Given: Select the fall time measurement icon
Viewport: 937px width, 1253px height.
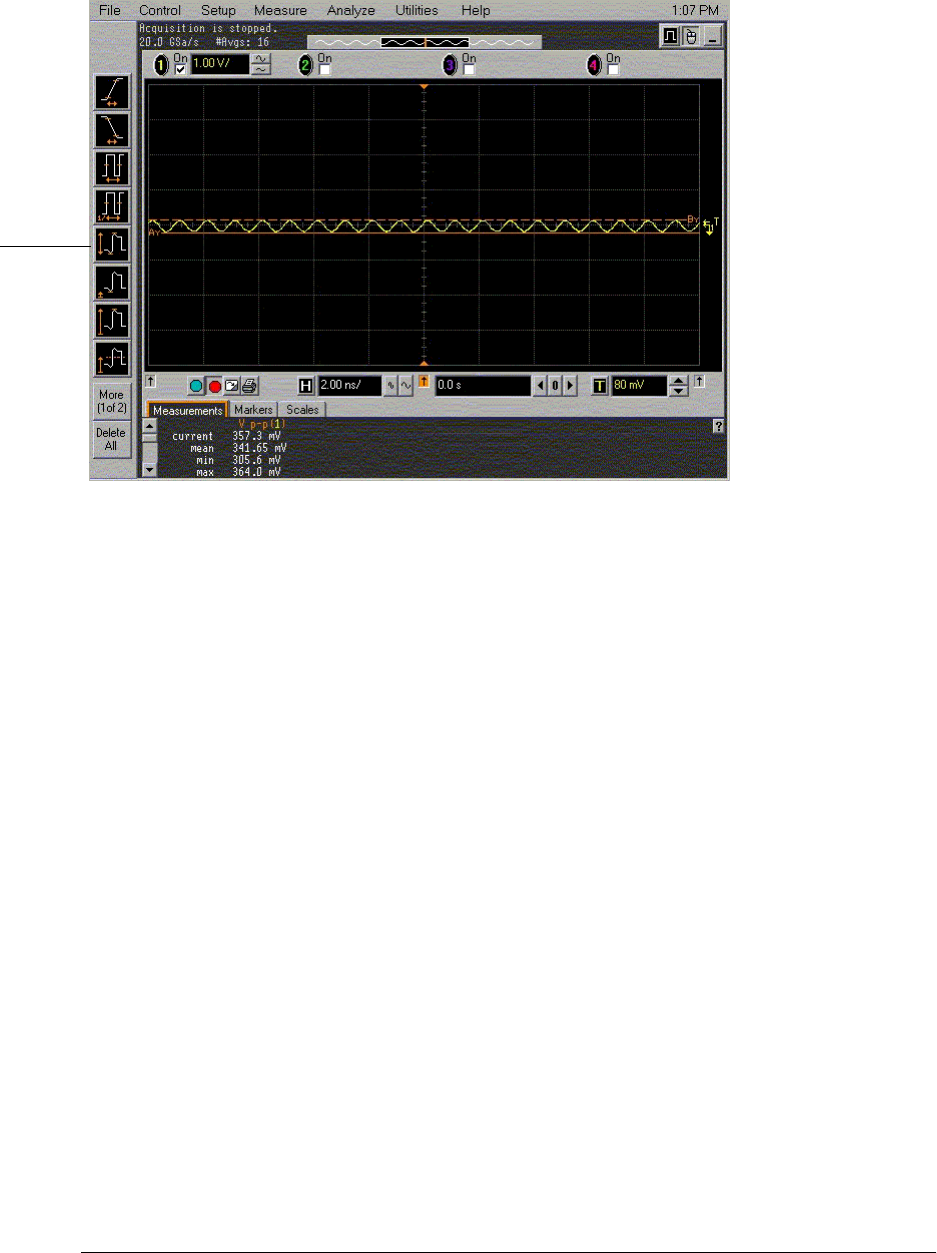Looking at the screenshot, I should pos(111,130).
